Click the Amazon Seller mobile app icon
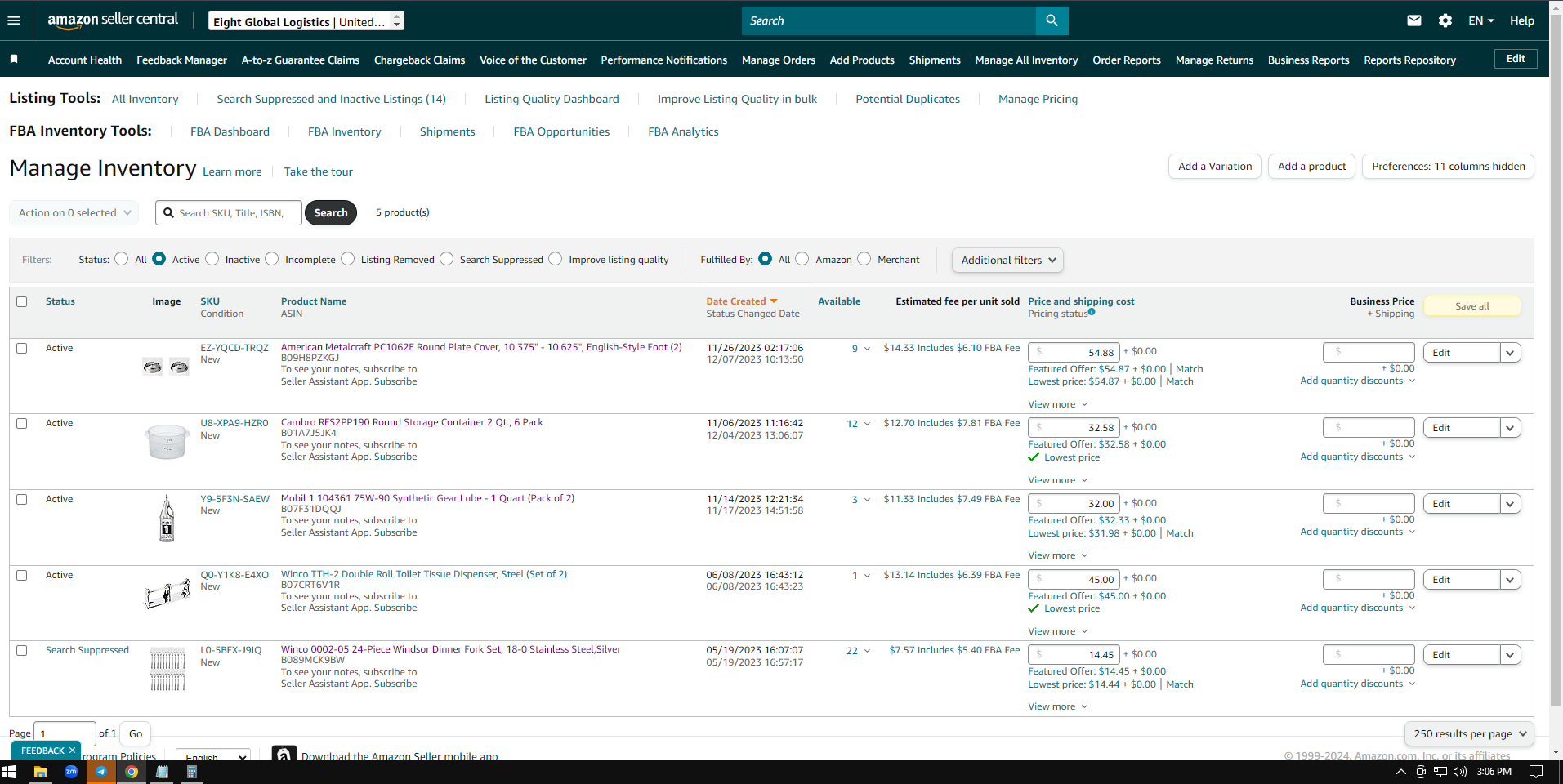This screenshot has height=784, width=1563. [284, 754]
